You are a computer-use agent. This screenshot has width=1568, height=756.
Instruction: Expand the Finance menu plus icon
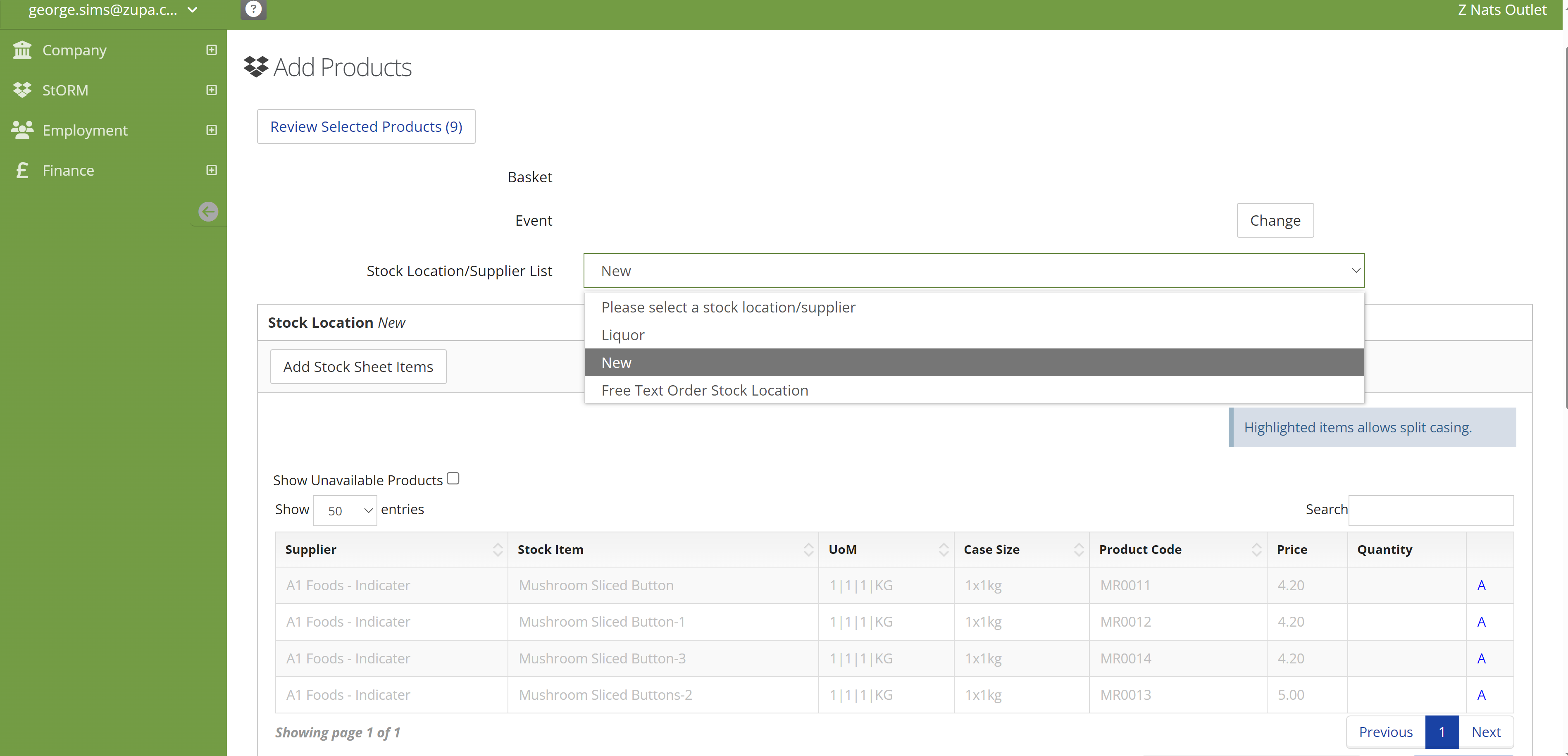(211, 170)
